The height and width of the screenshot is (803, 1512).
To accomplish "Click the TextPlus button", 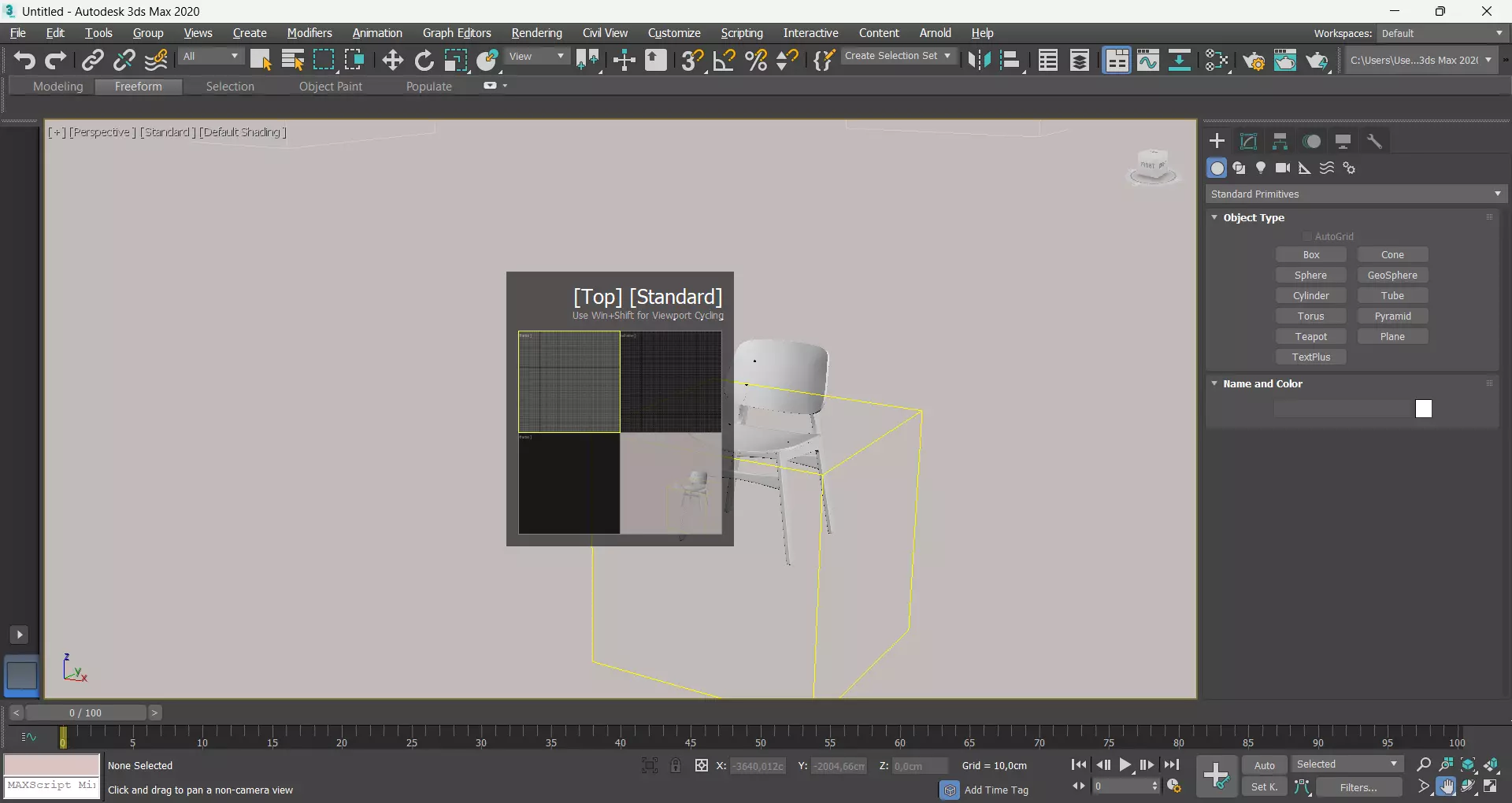I will pyautogui.click(x=1310, y=357).
